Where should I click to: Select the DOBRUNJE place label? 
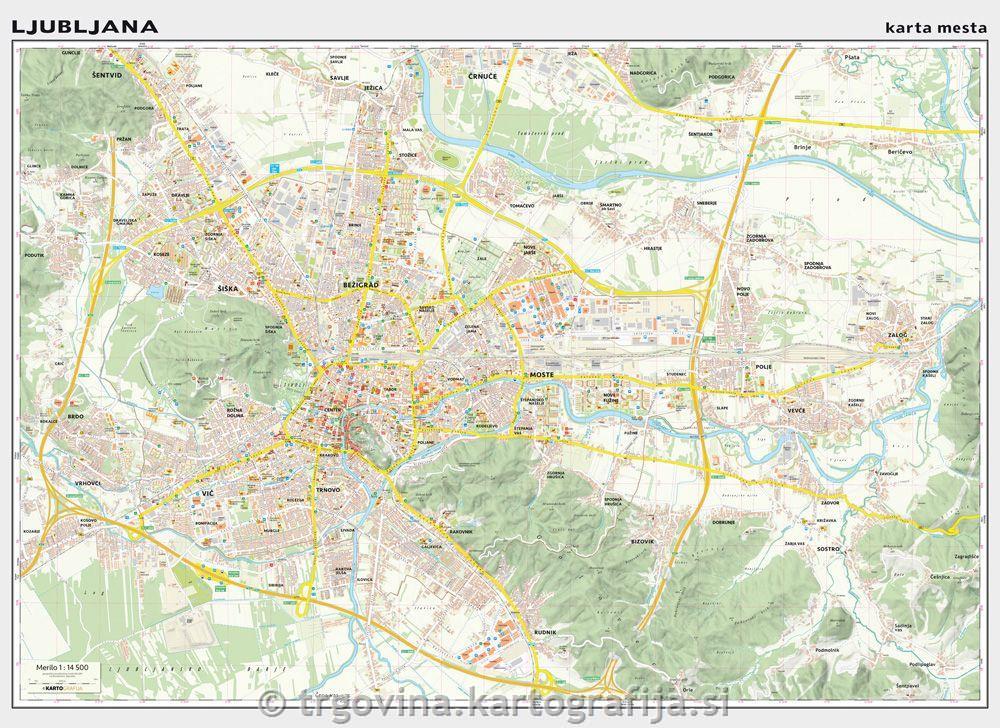pos(723,522)
